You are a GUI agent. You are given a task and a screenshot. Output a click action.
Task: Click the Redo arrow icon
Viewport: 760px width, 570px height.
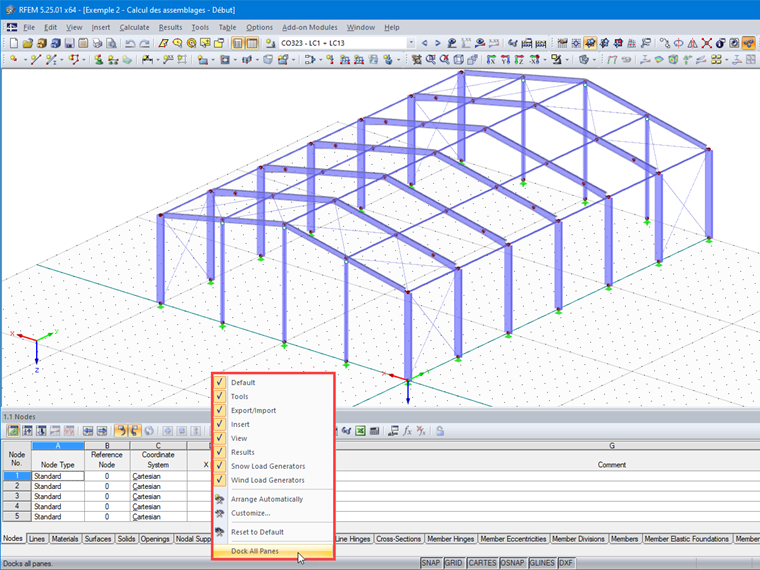pyautogui.click(x=144, y=43)
